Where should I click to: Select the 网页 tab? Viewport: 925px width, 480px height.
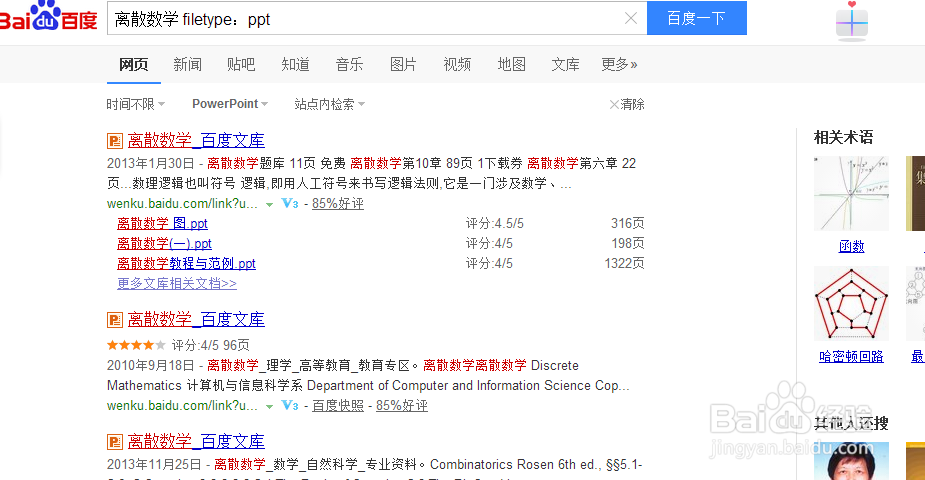(133, 64)
